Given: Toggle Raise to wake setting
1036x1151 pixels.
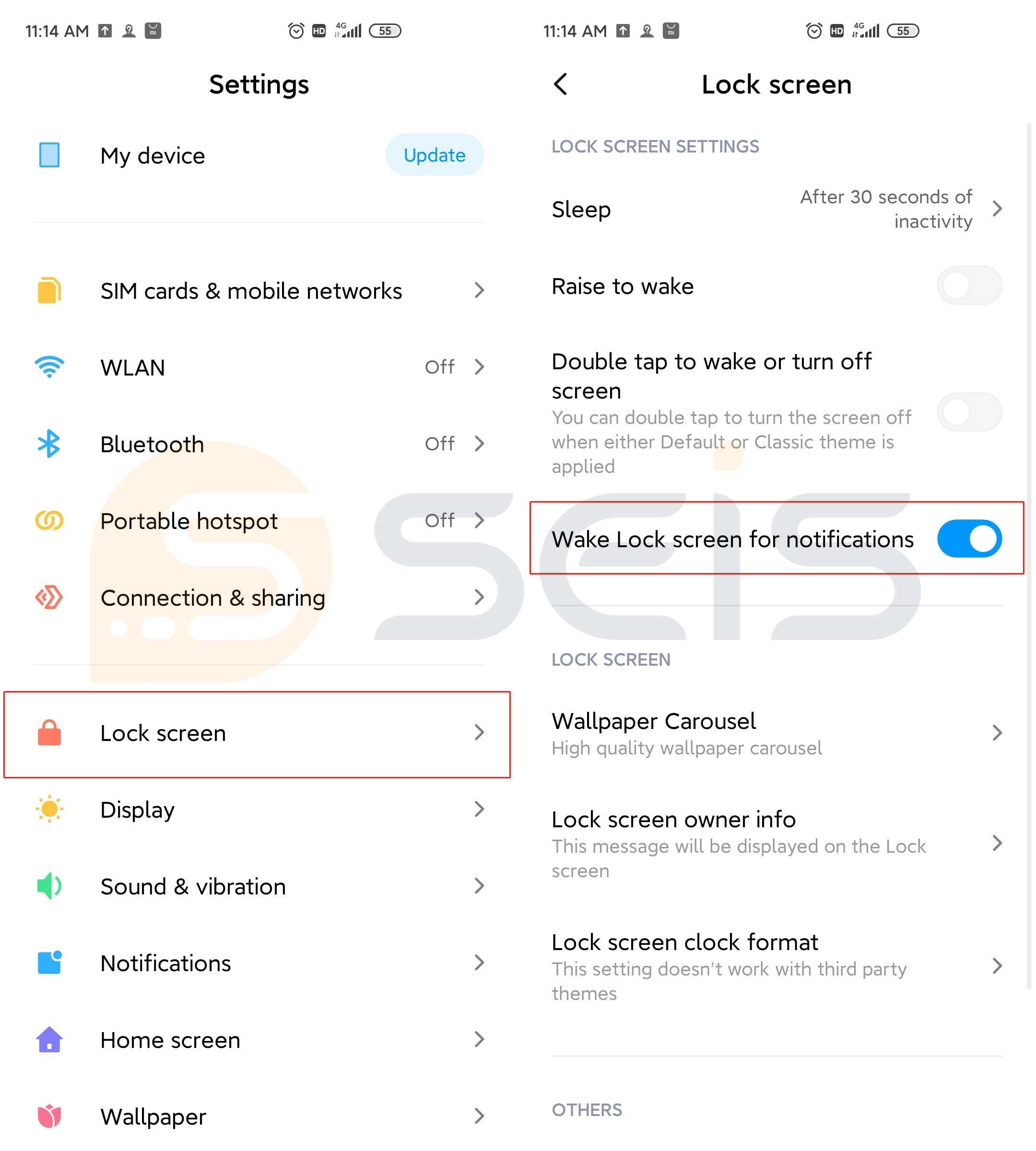Looking at the screenshot, I should coord(967,285).
